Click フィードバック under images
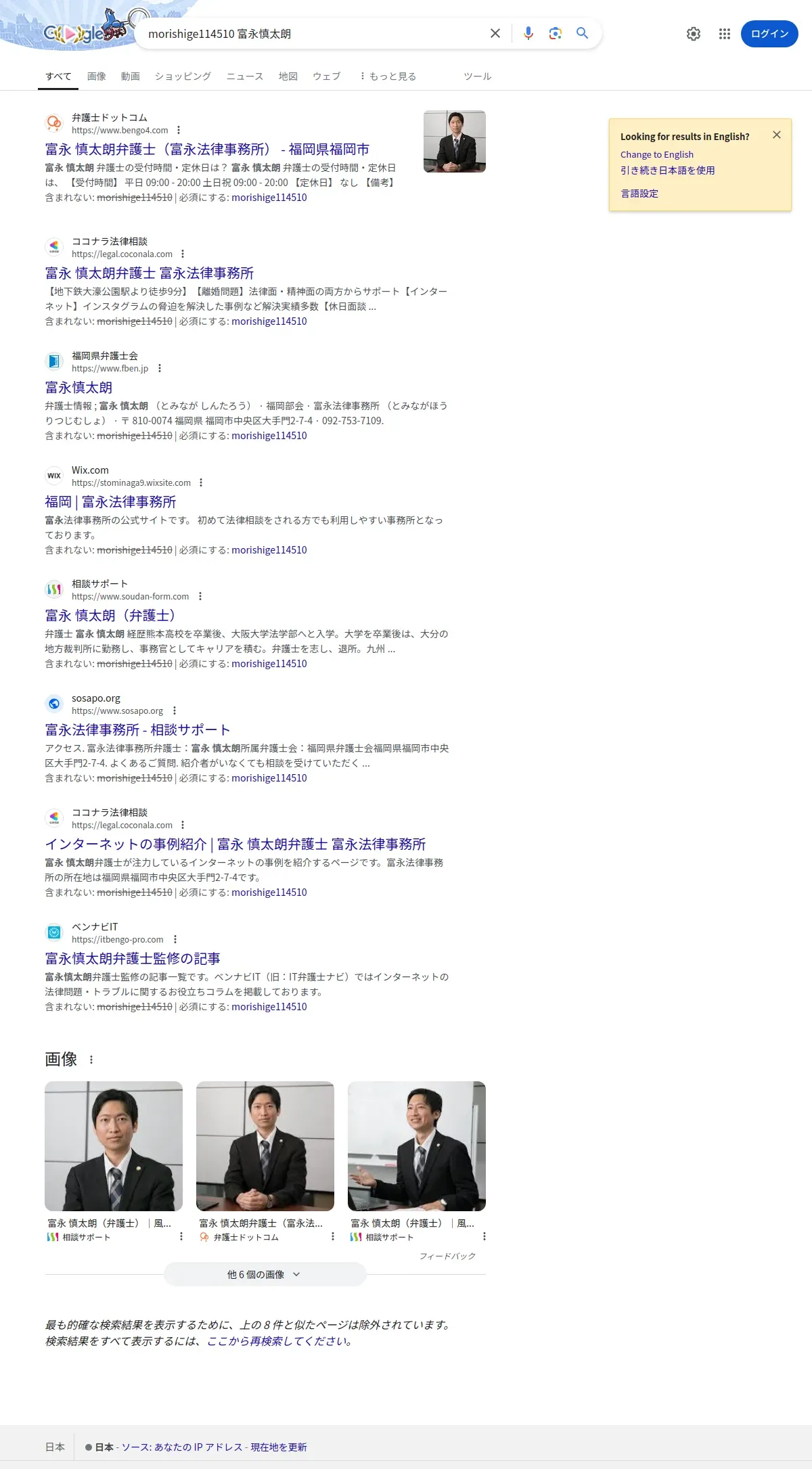 point(447,1256)
